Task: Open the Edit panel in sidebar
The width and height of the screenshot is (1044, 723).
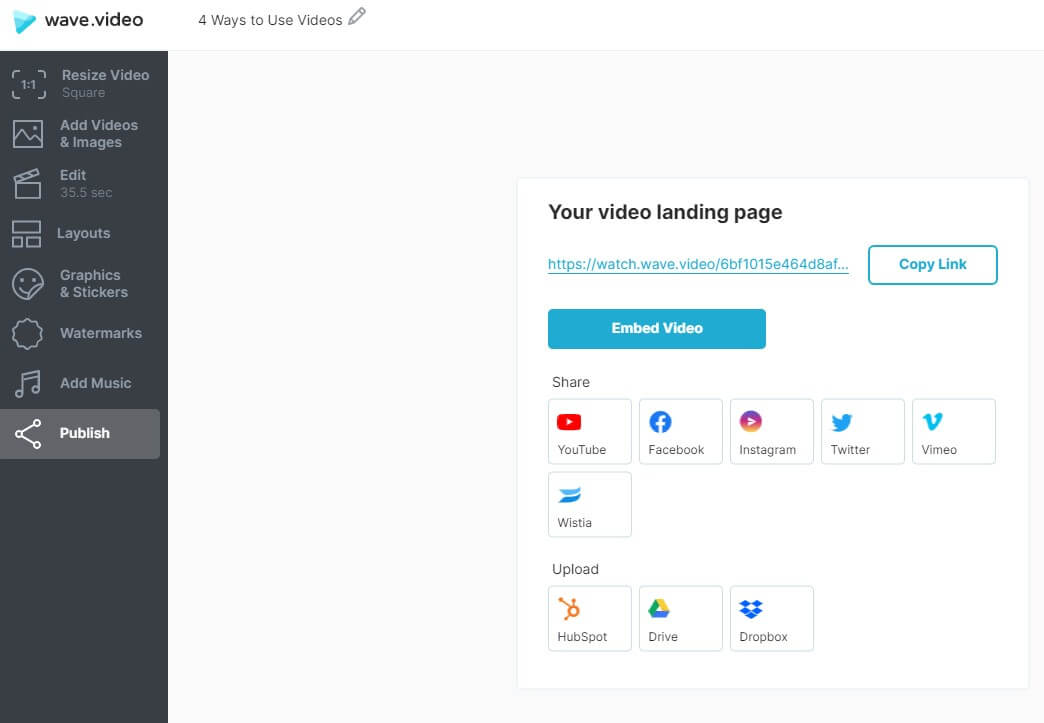Action: (83, 183)
